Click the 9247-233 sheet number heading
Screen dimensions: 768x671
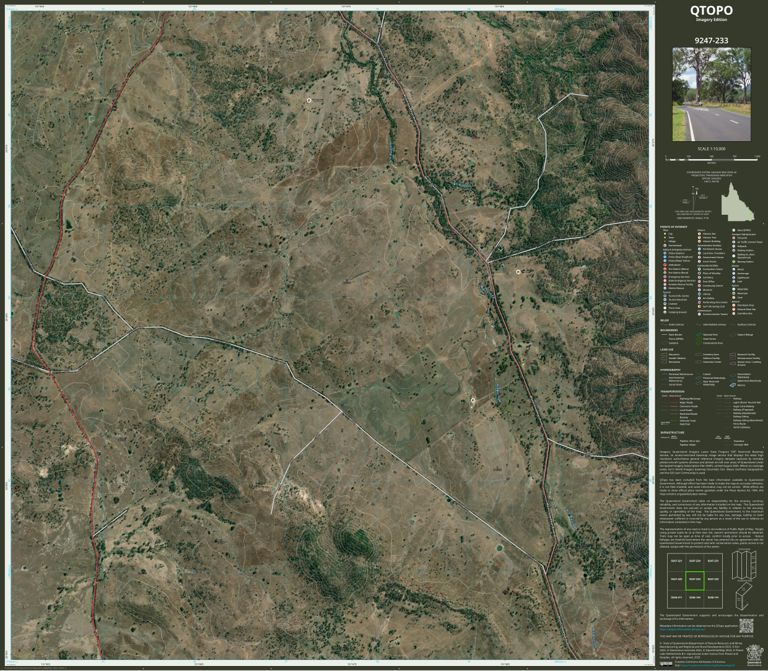click(712, 40)
